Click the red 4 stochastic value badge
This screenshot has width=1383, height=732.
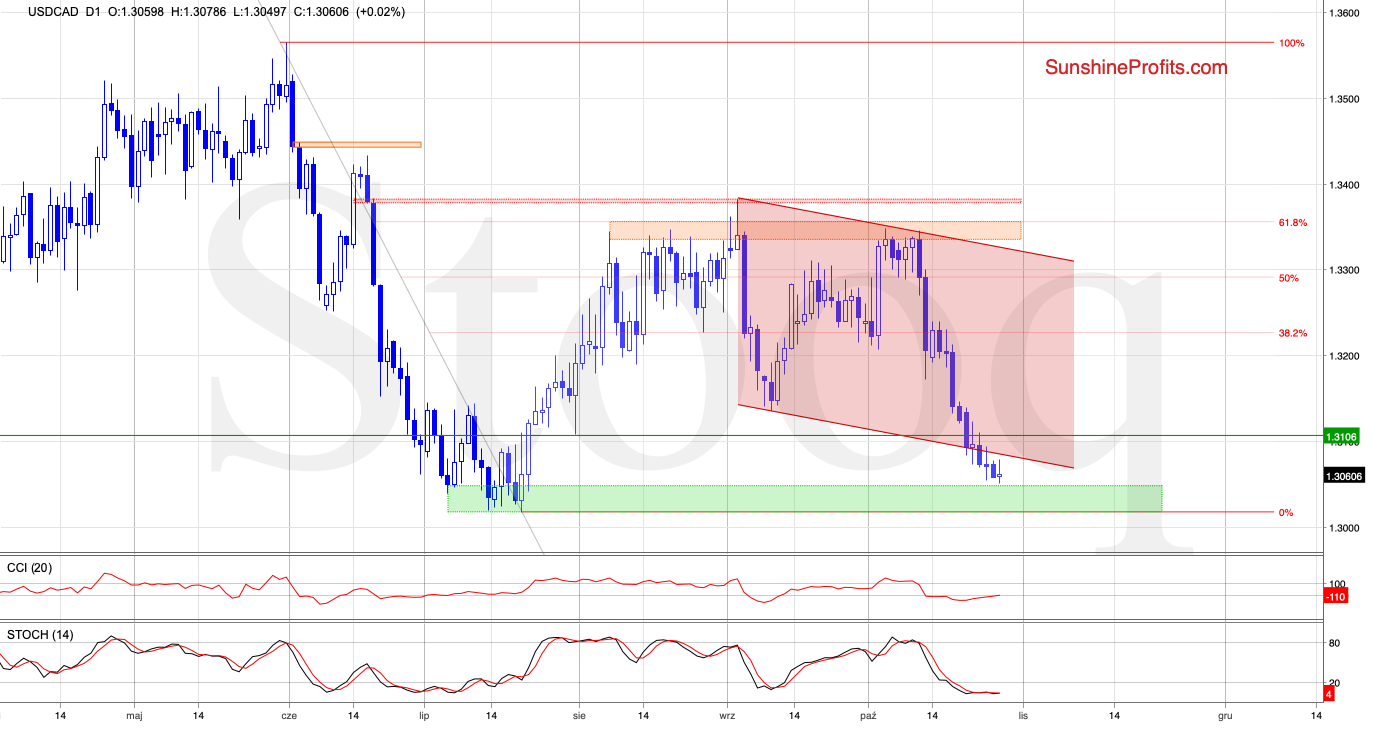1329,693
